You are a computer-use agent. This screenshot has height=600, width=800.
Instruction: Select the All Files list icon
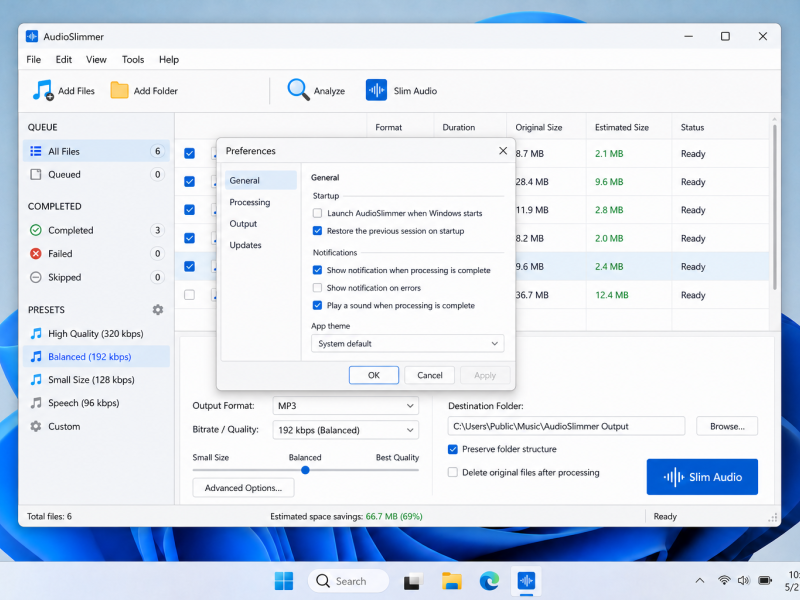tap(36, 151)
